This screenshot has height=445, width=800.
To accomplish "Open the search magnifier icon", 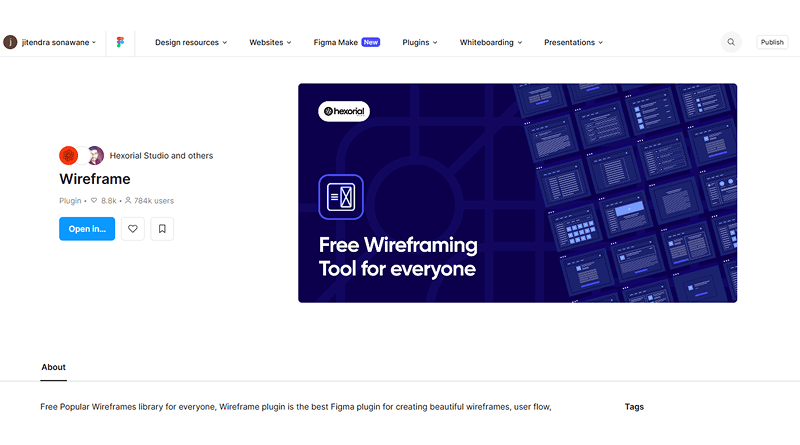I will pyautogui.click(x=731, y=42).
